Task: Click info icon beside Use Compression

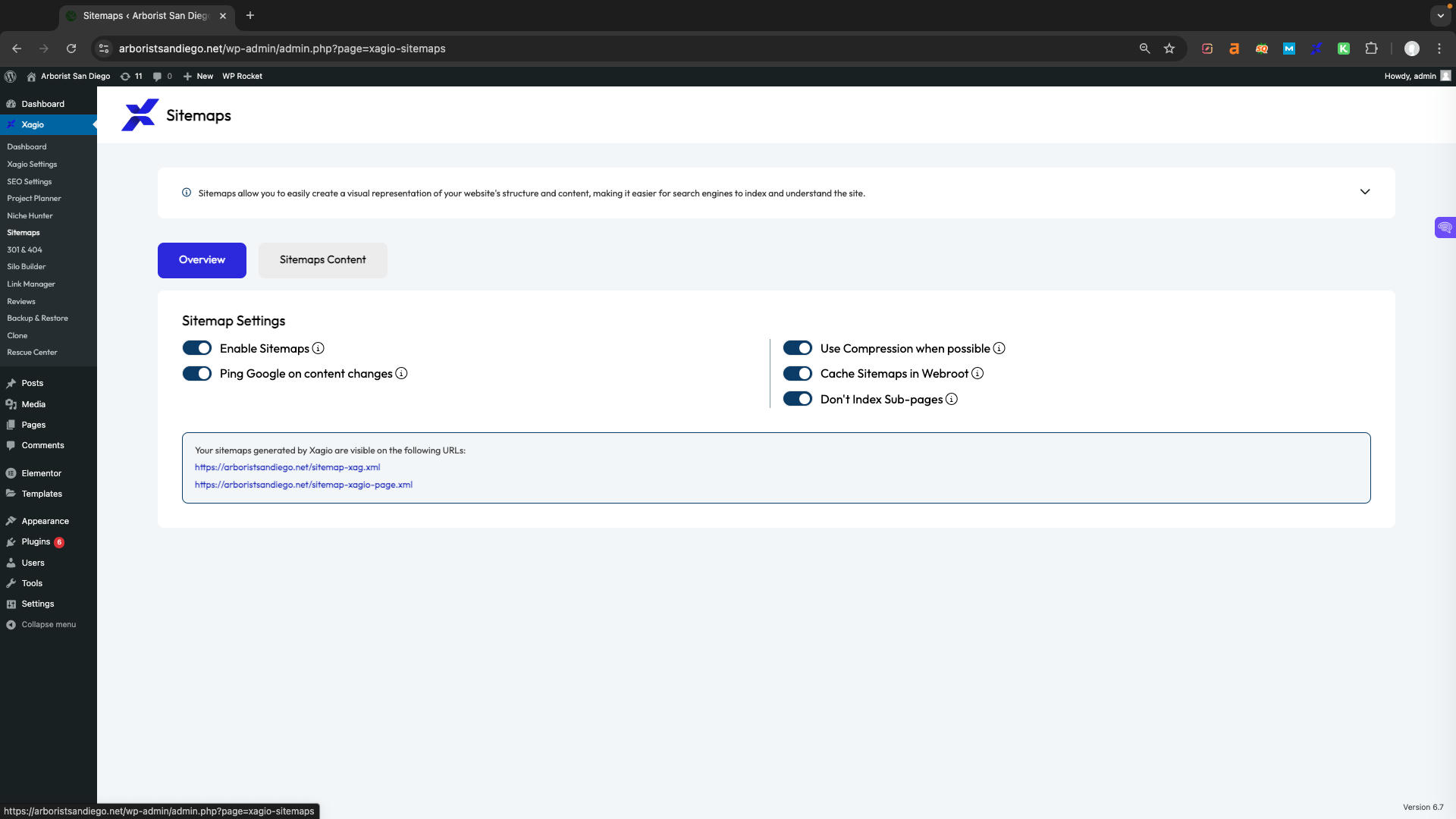Action: pos(999,348)
